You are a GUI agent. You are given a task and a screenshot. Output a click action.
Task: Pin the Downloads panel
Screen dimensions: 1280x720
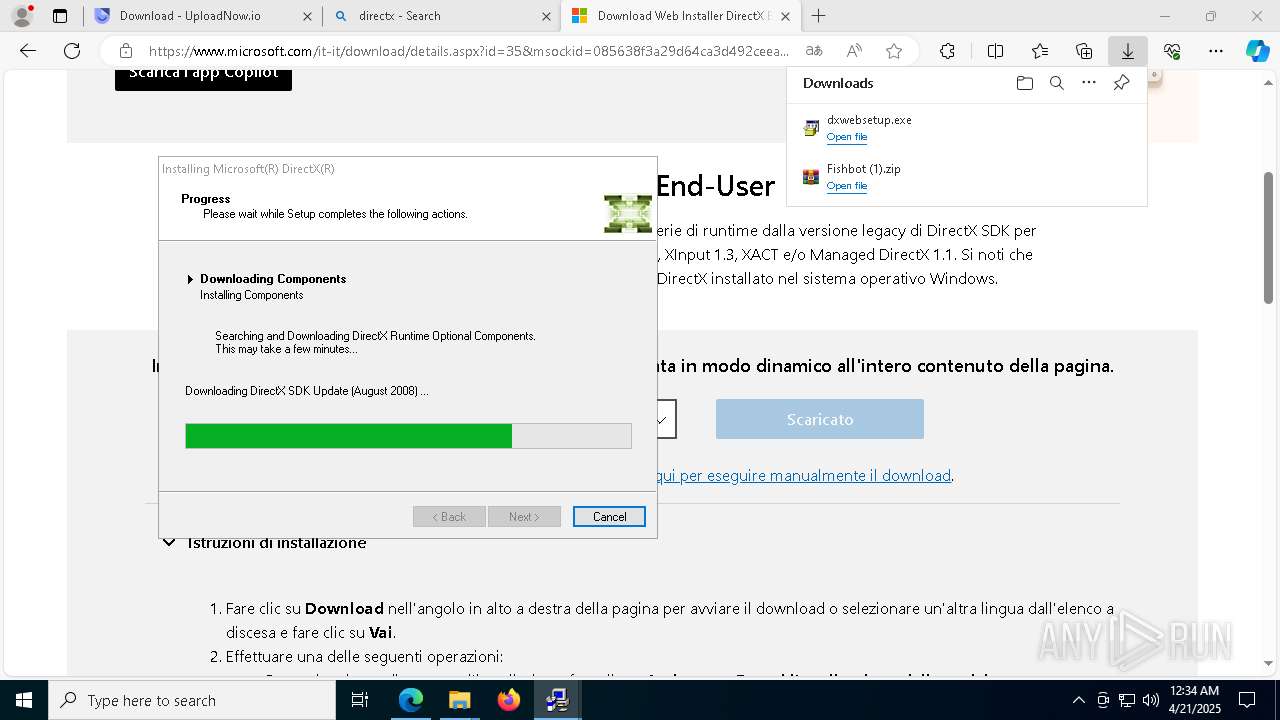(1121, 83)
